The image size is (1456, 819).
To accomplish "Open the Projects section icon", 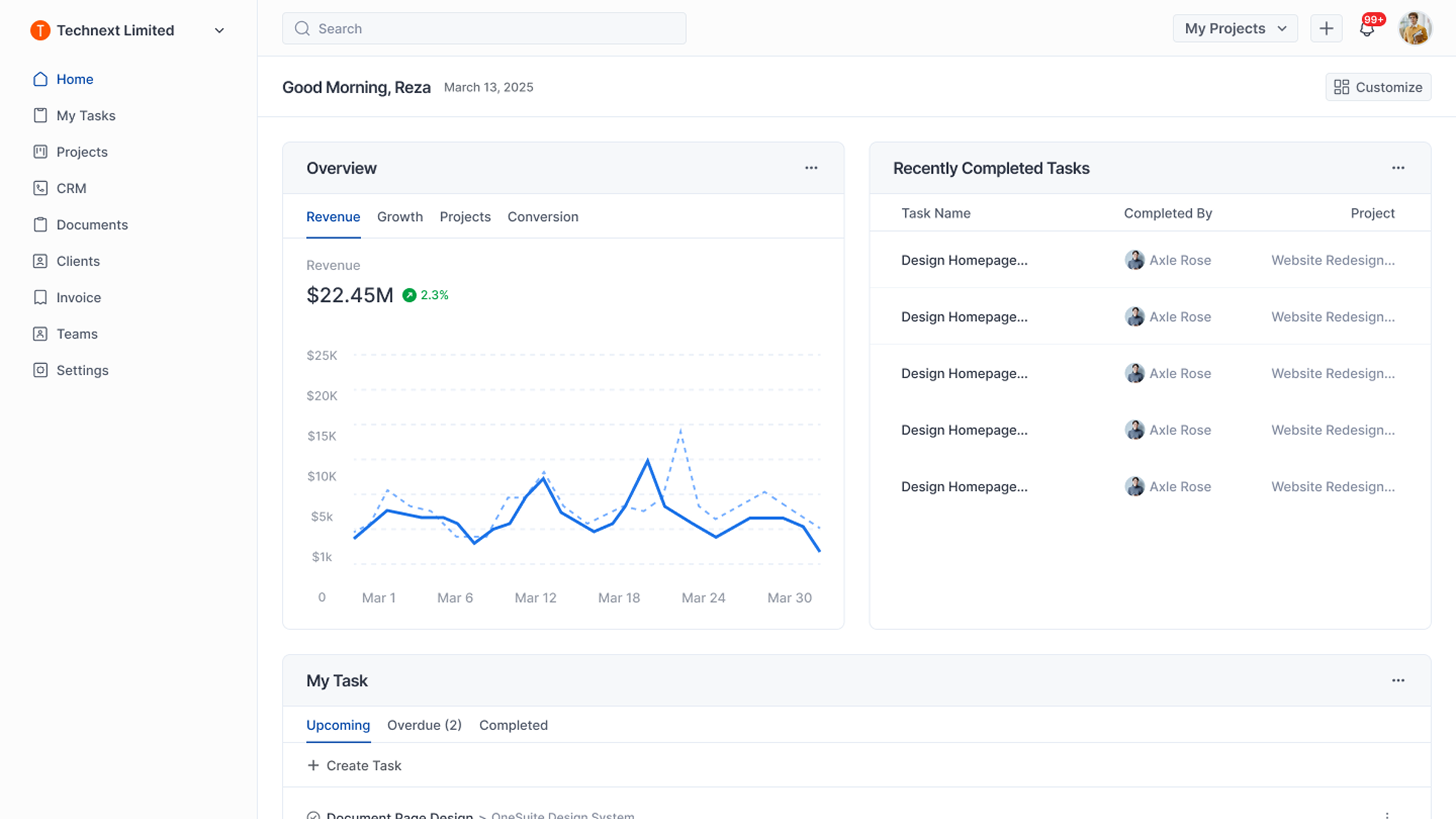I will [x=40, y=152].
